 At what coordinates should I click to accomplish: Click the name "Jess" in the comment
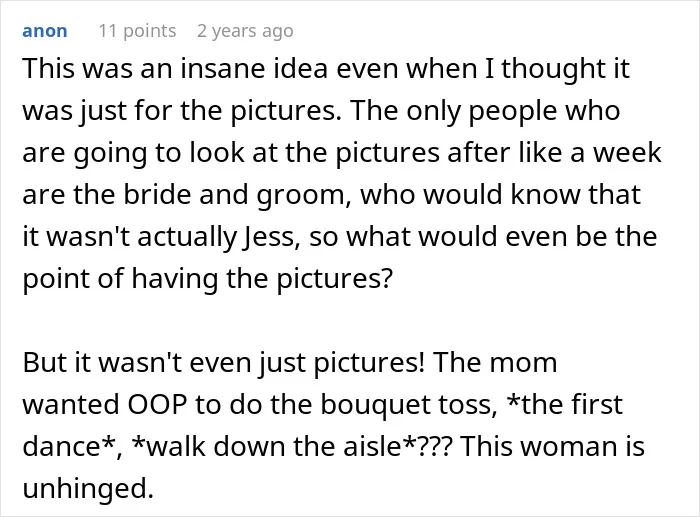pyautogui.click(x=269, y=237)
